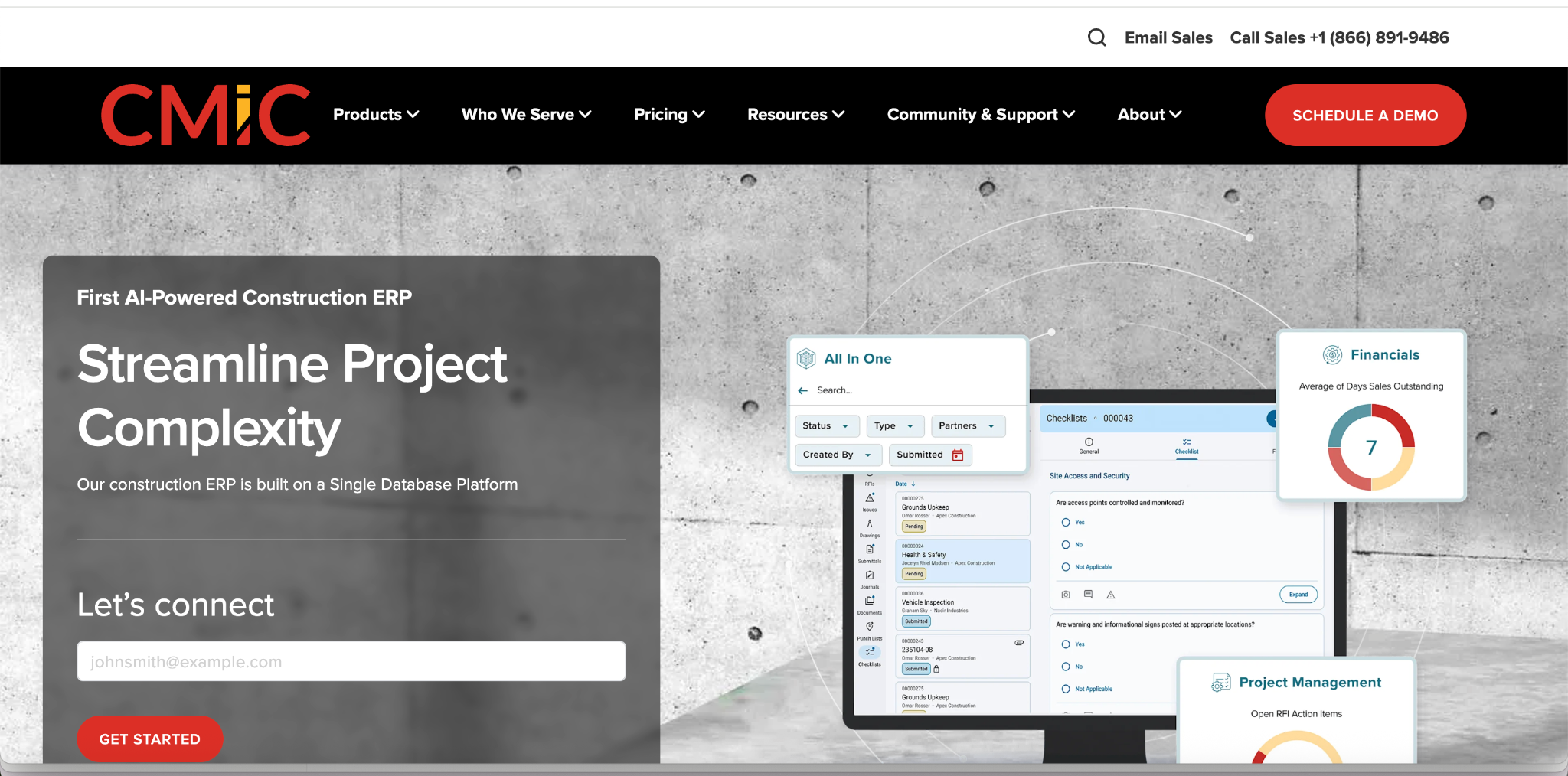The width and height of the screenshot is (1568, 776).
Task: Open the Status filter dropdown
Action: point(827,426)
